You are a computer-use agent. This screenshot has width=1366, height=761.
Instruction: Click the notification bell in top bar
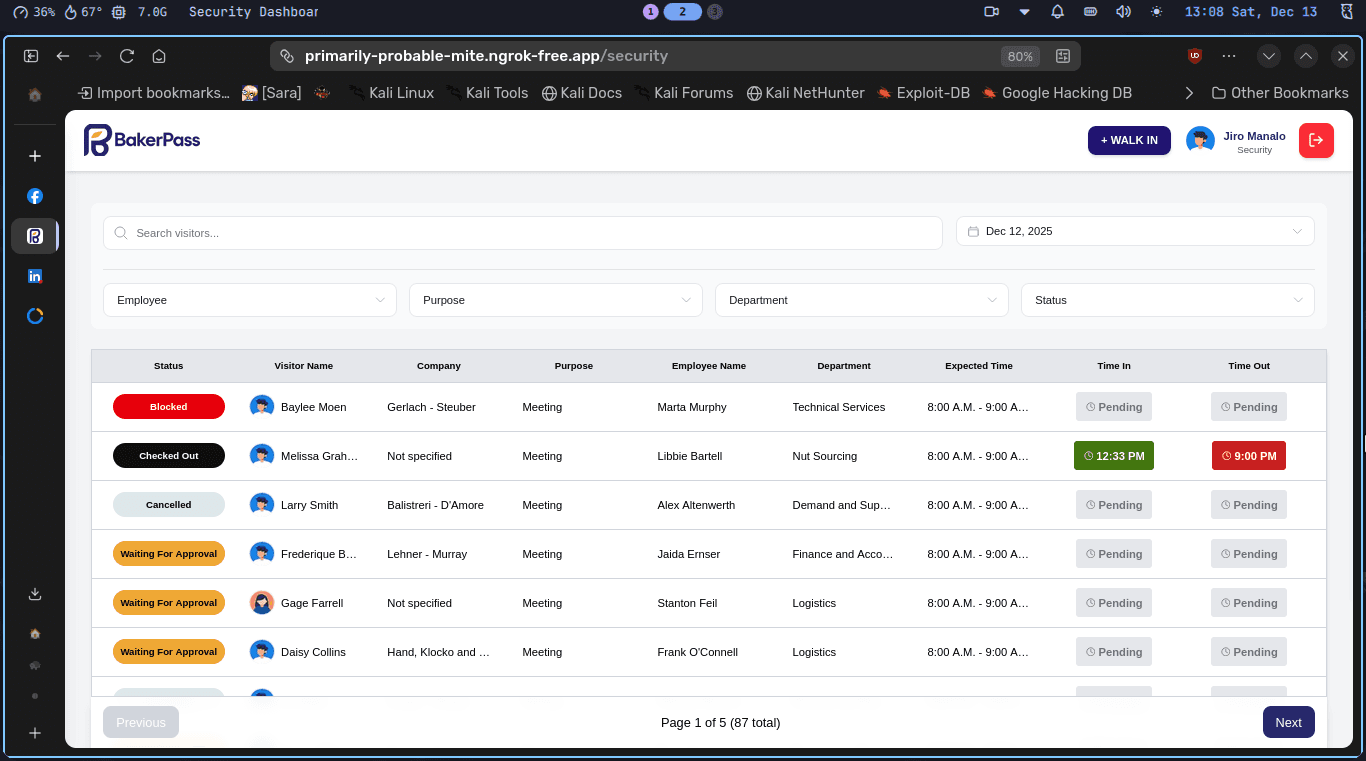tap(1057, 12)
